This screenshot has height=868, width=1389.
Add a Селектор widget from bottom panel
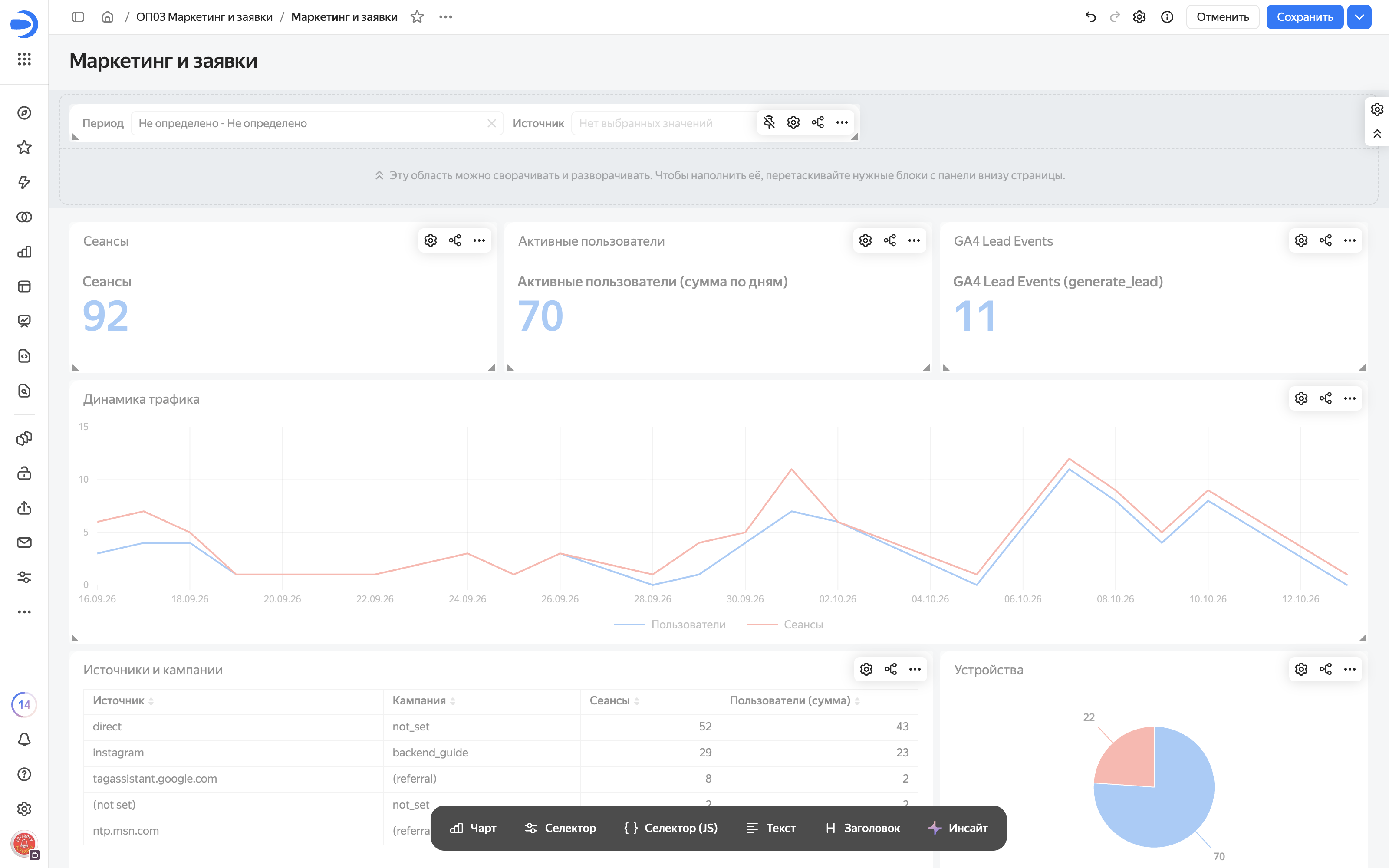[560, 828]
